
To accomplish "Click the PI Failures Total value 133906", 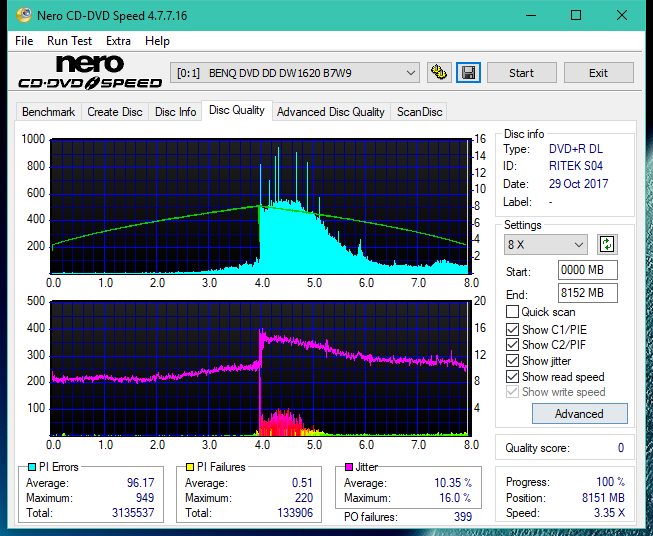I will pyautogui.click(x=295, y=513).
